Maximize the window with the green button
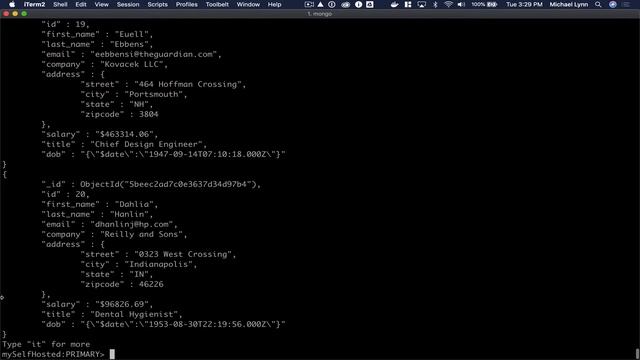The width and height of the screenshot is (640, 360). pyautogui.click(x=24, y=13)
